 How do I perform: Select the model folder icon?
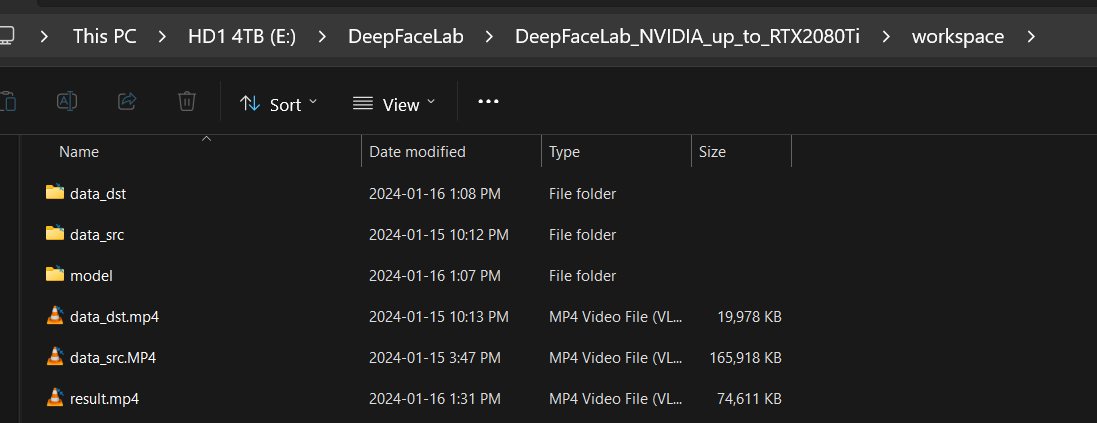click(x=55, y=275)
